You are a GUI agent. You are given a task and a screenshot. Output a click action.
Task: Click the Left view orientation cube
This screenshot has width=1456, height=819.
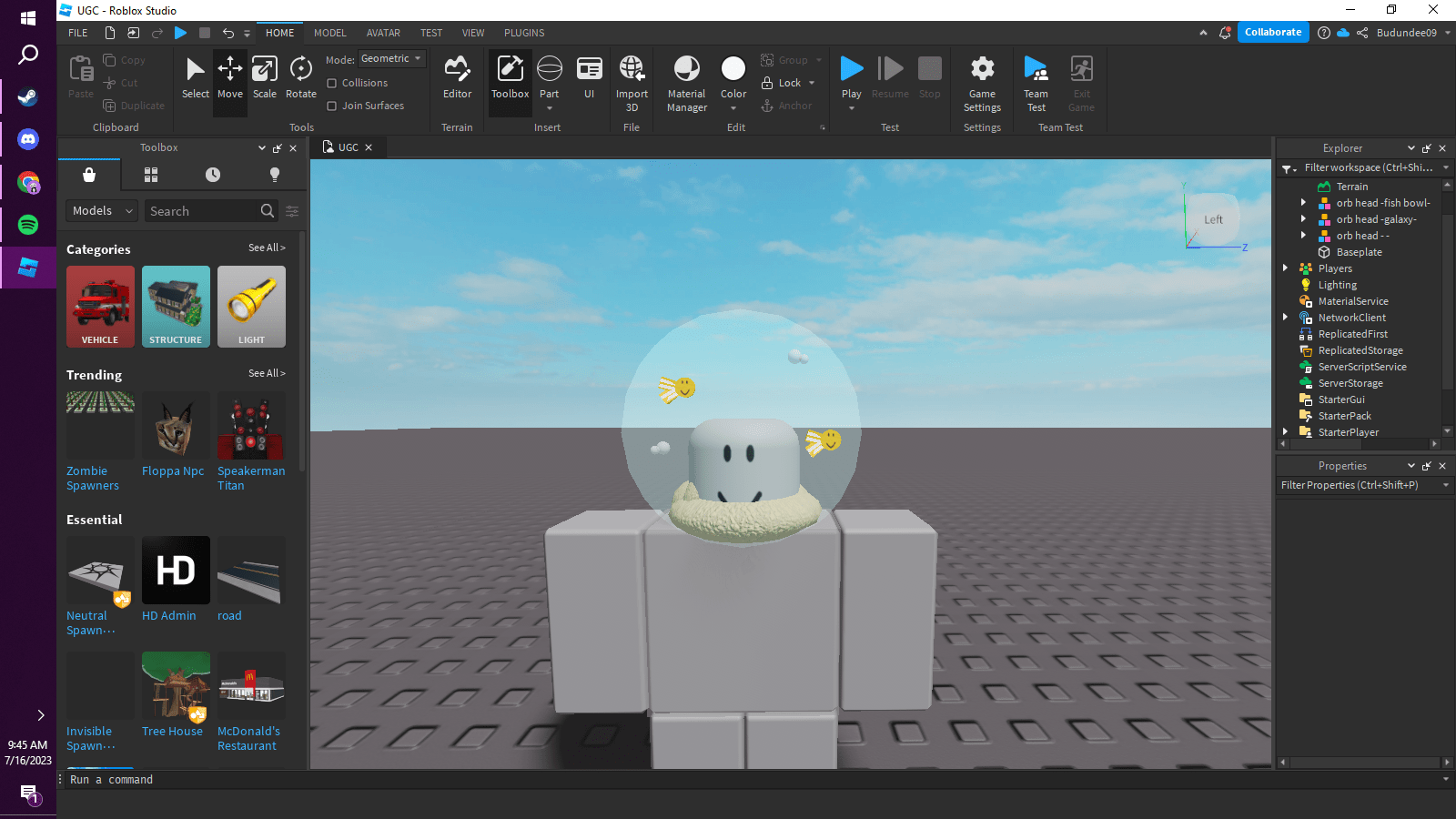pos(1213,219)
